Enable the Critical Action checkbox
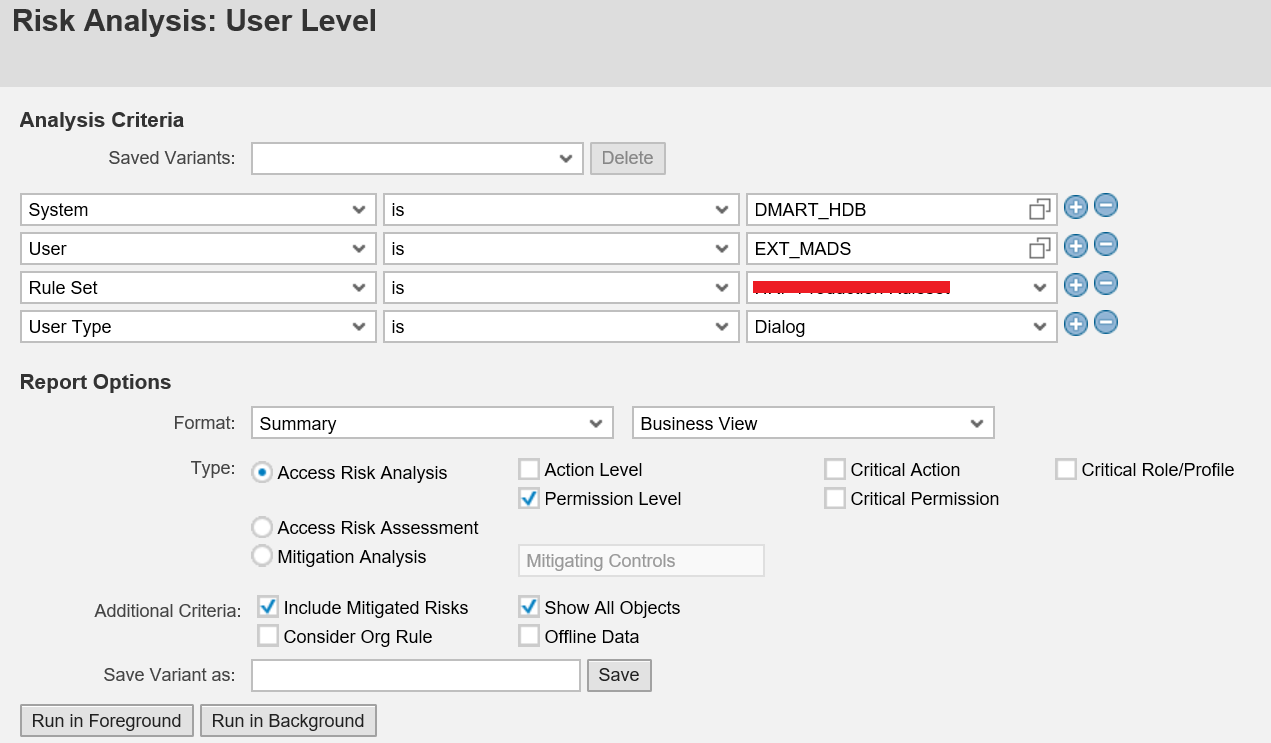Image resolution: width=1271 pixels, height=743 pixels. (x=835, y=469)
